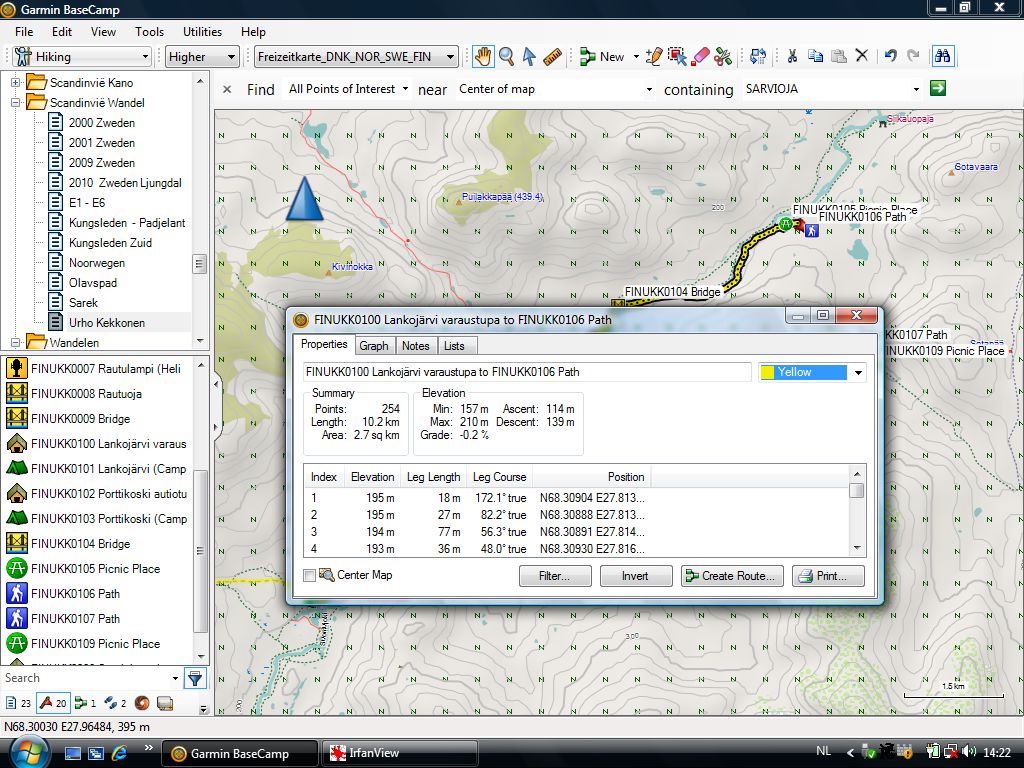This screenshot has height=768, width=1024.
Task: Start search with green arrow button
Action: tap(937, 89)
